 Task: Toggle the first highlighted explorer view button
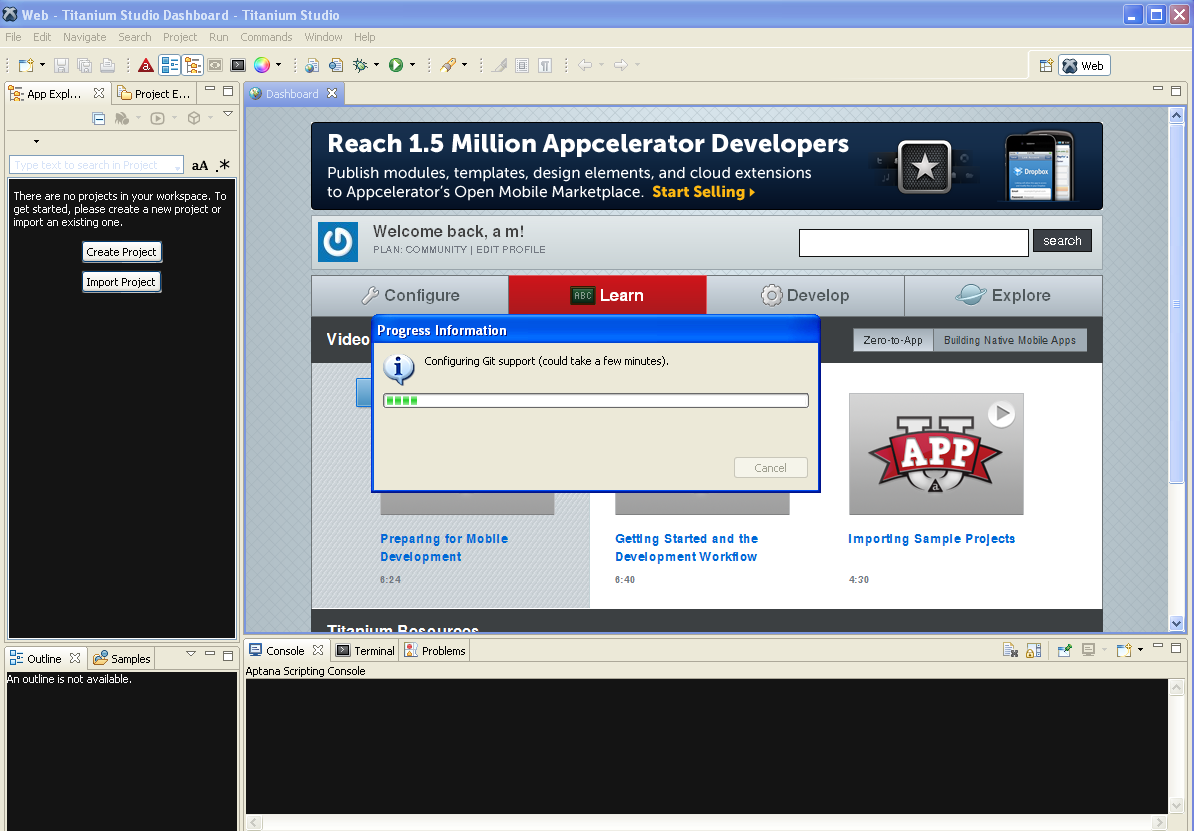(x=170, y=66)
